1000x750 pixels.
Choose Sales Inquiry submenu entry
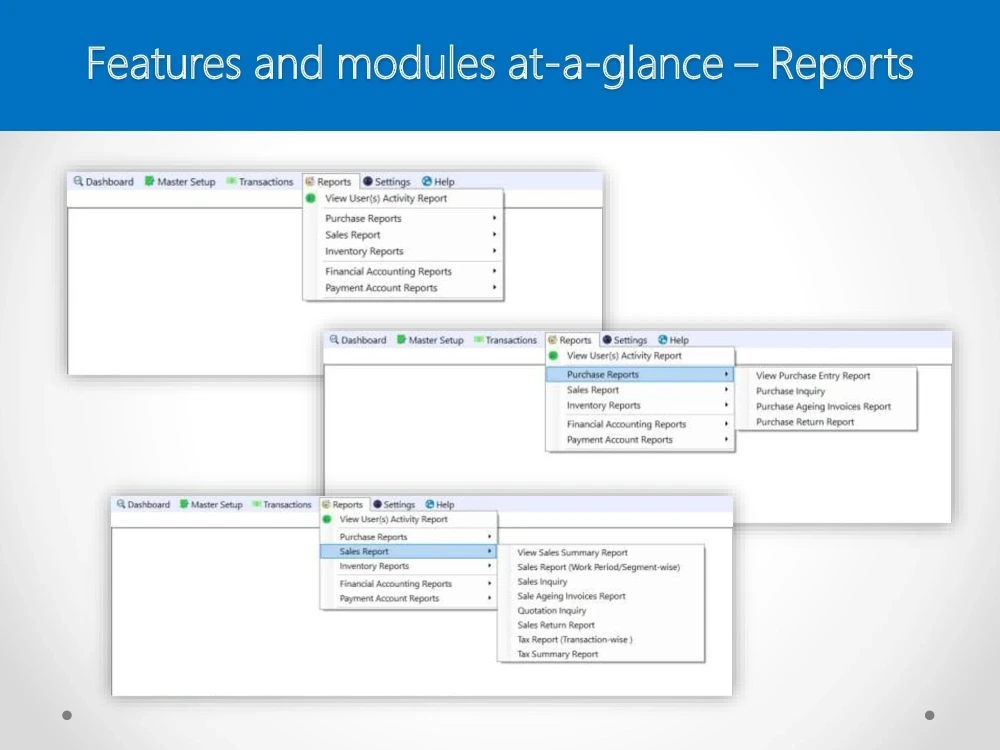542,582
